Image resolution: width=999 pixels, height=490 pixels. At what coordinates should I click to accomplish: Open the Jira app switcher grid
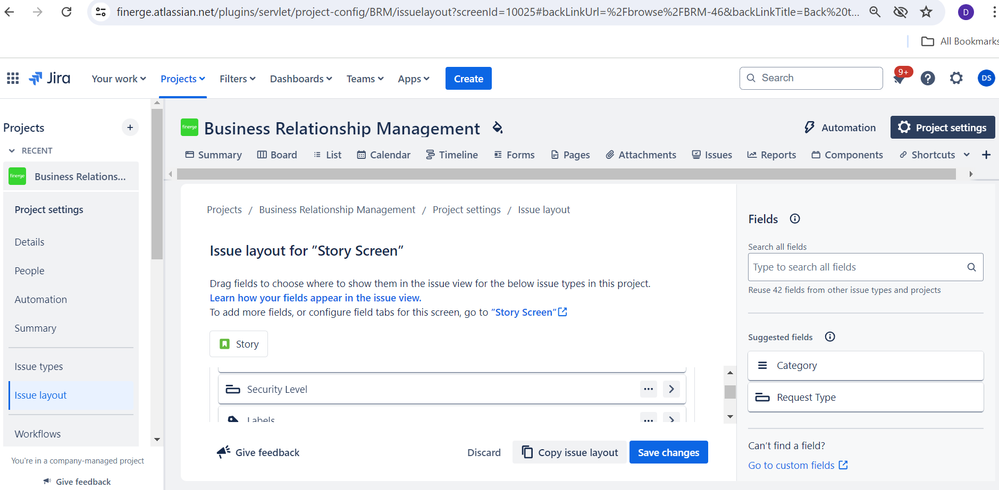tap(13, 78)
